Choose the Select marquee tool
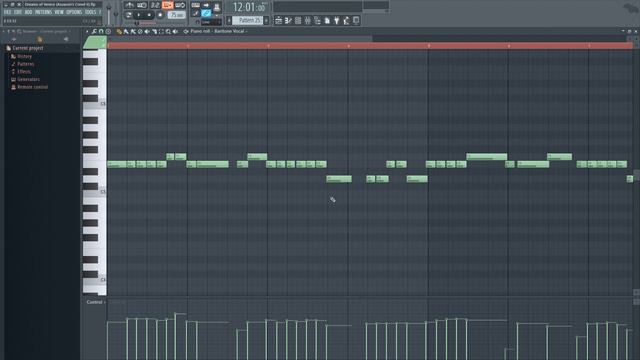 point(161,31)
